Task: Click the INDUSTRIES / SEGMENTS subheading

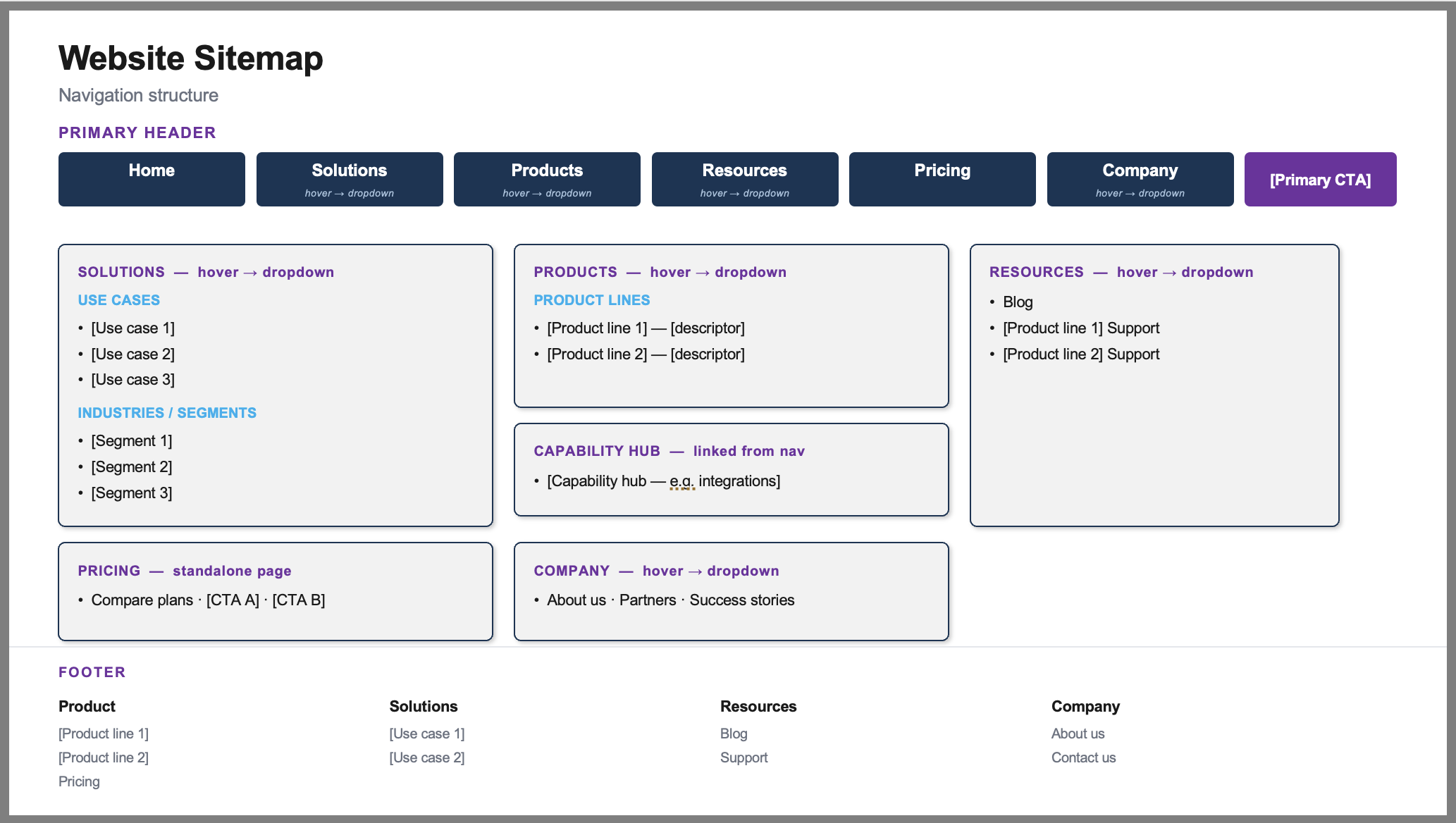Action: coord(167,413)
